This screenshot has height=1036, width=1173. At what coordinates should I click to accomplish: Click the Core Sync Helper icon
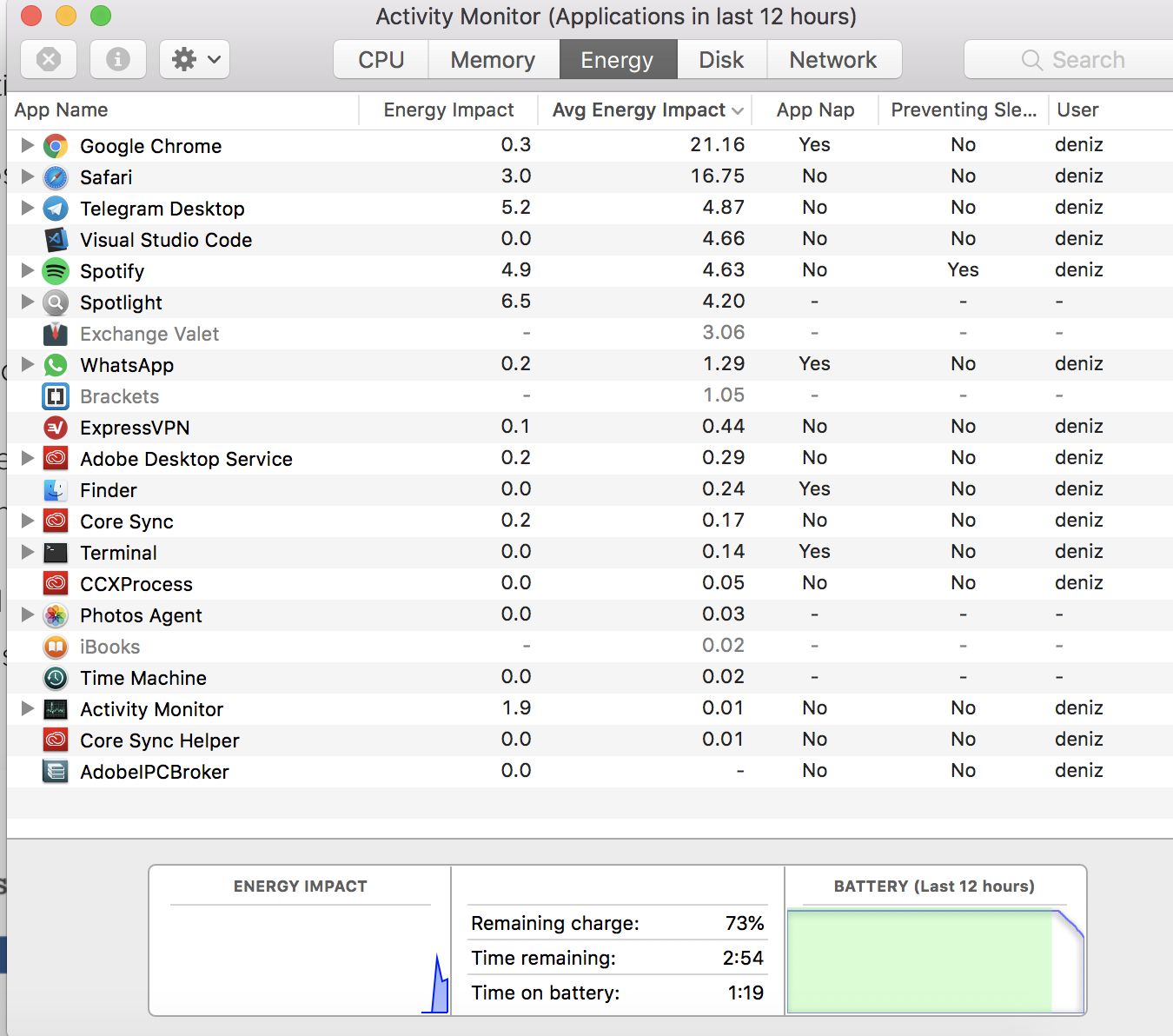coord(56,740)
